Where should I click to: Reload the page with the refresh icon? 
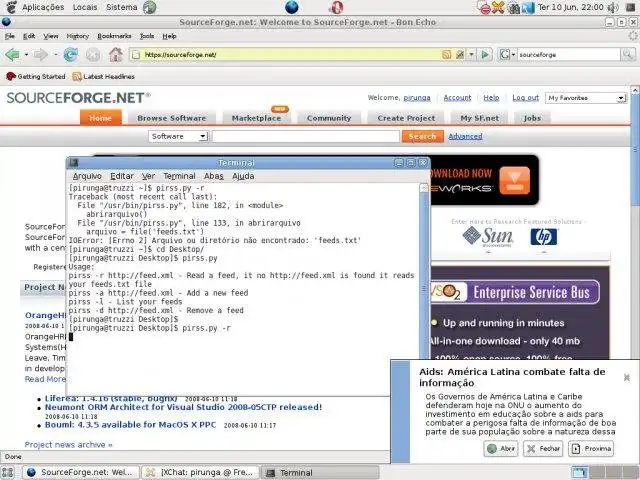71,54
